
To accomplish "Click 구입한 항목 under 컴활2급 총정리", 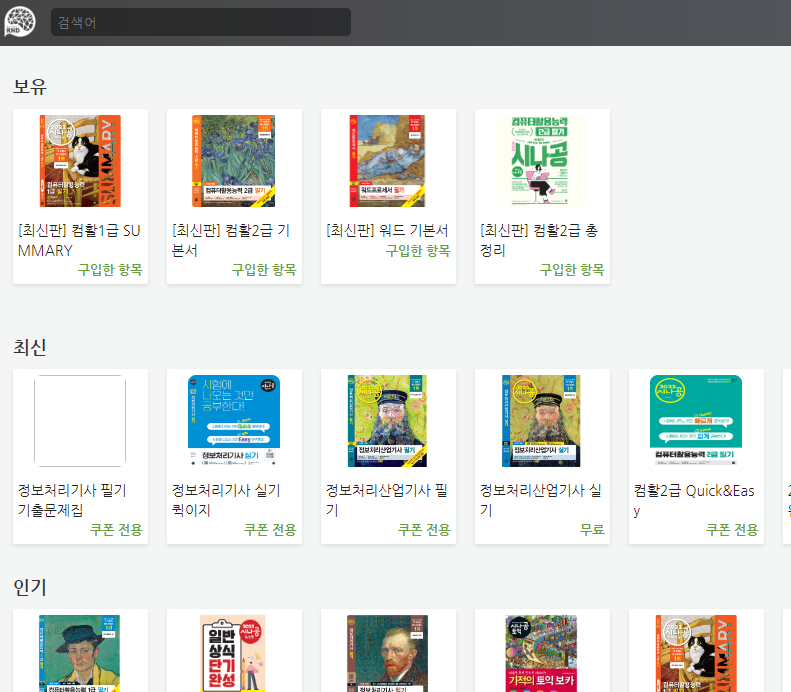I will click(572, 270).
